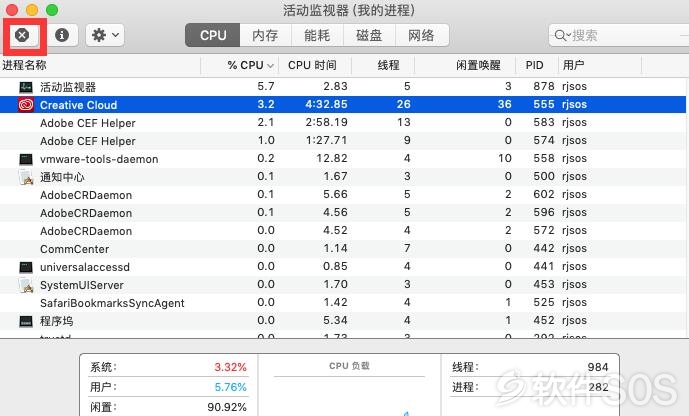Select the vmware-tools-daemon process name

pos(99,159)
